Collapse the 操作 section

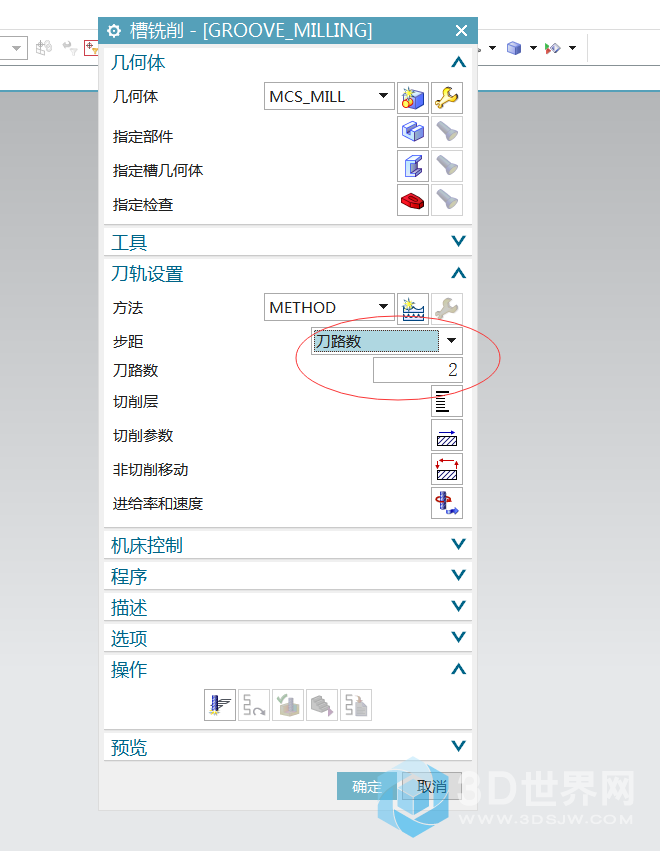tap(459, 669)
